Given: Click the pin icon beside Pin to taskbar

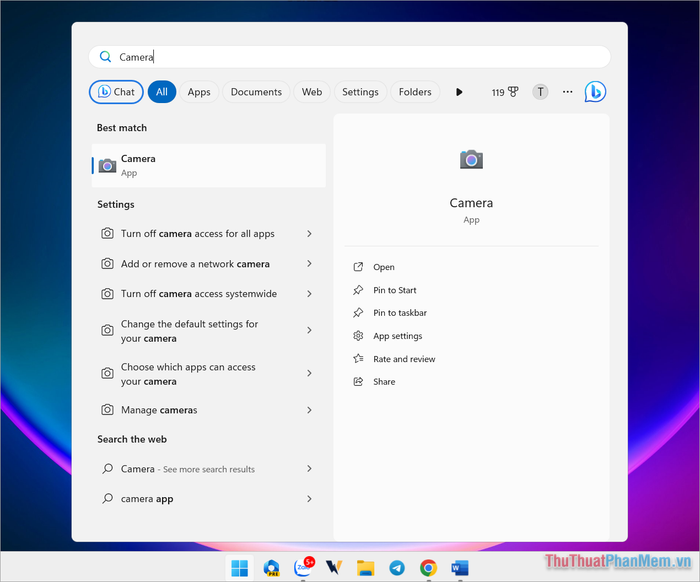Looking at the screenshot, I should click(x=358, y=313).
